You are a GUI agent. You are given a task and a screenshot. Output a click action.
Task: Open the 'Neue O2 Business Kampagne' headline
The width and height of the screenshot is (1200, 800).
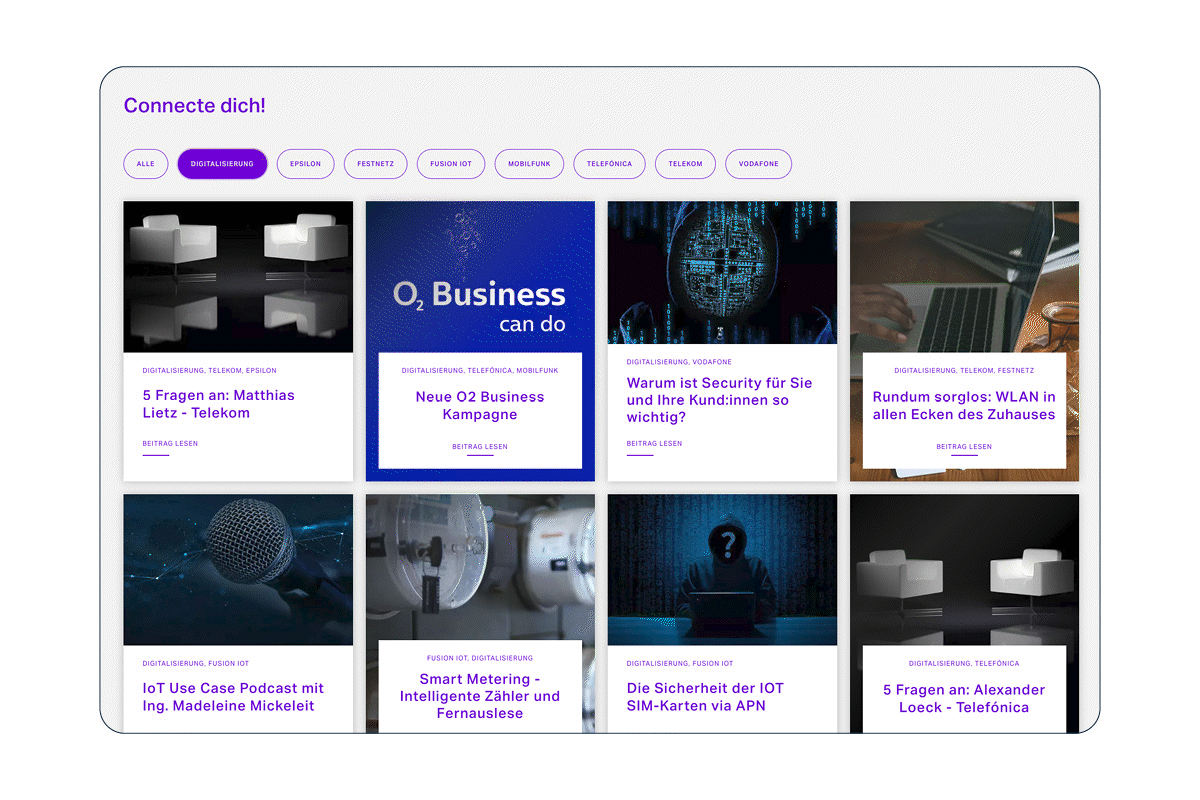coord(480,405)
